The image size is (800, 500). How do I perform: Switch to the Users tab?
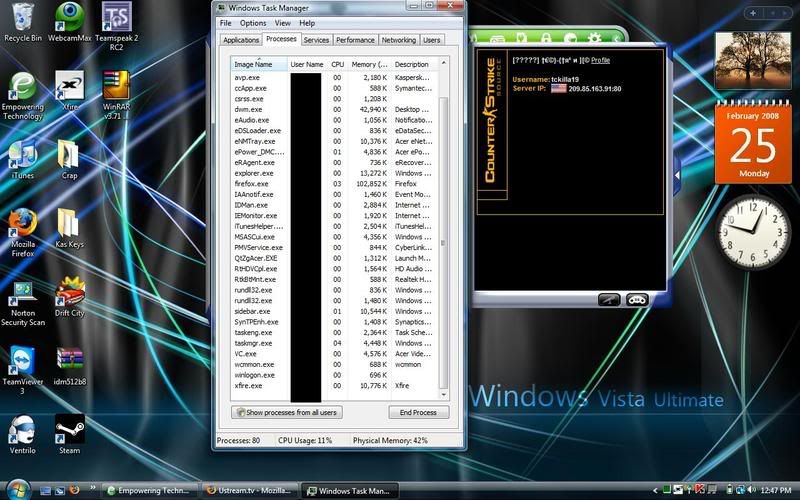[432, 40]
